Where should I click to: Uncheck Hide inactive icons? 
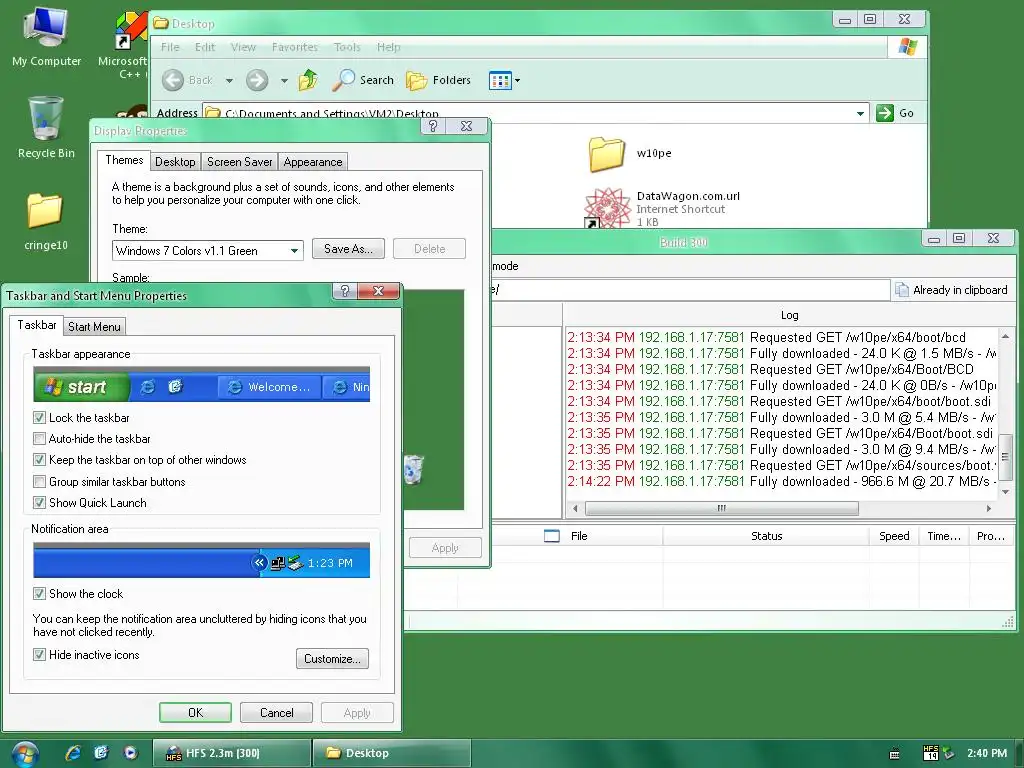(x=39, y=655)
